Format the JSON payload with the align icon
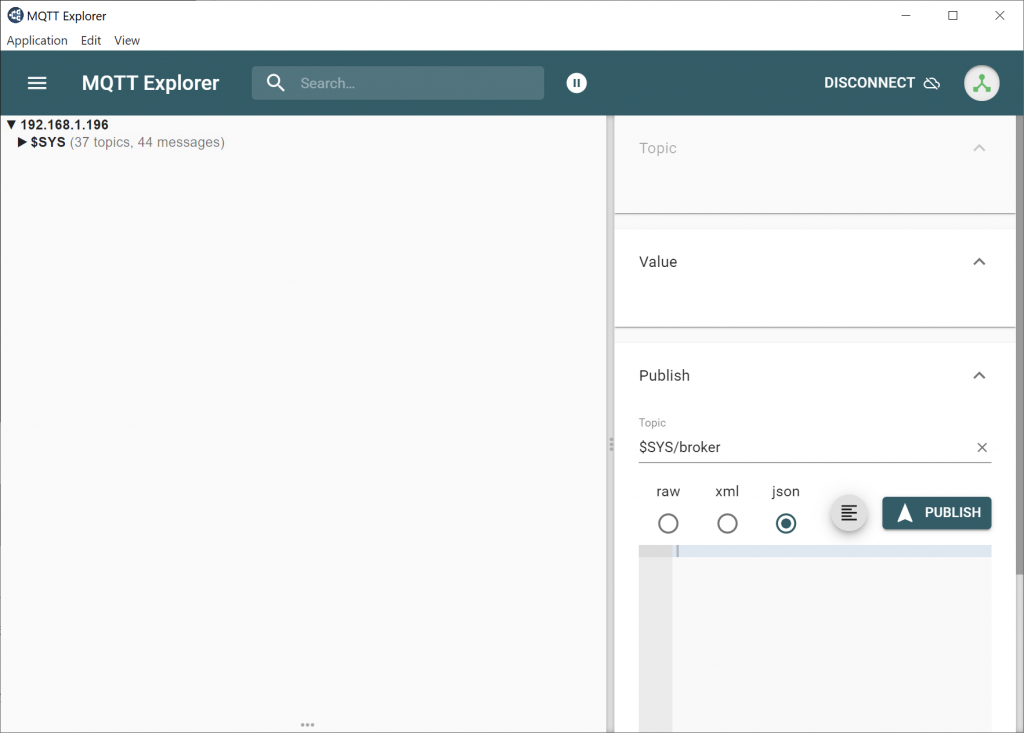Screen dimensions: 1024x733 [848, 513]
